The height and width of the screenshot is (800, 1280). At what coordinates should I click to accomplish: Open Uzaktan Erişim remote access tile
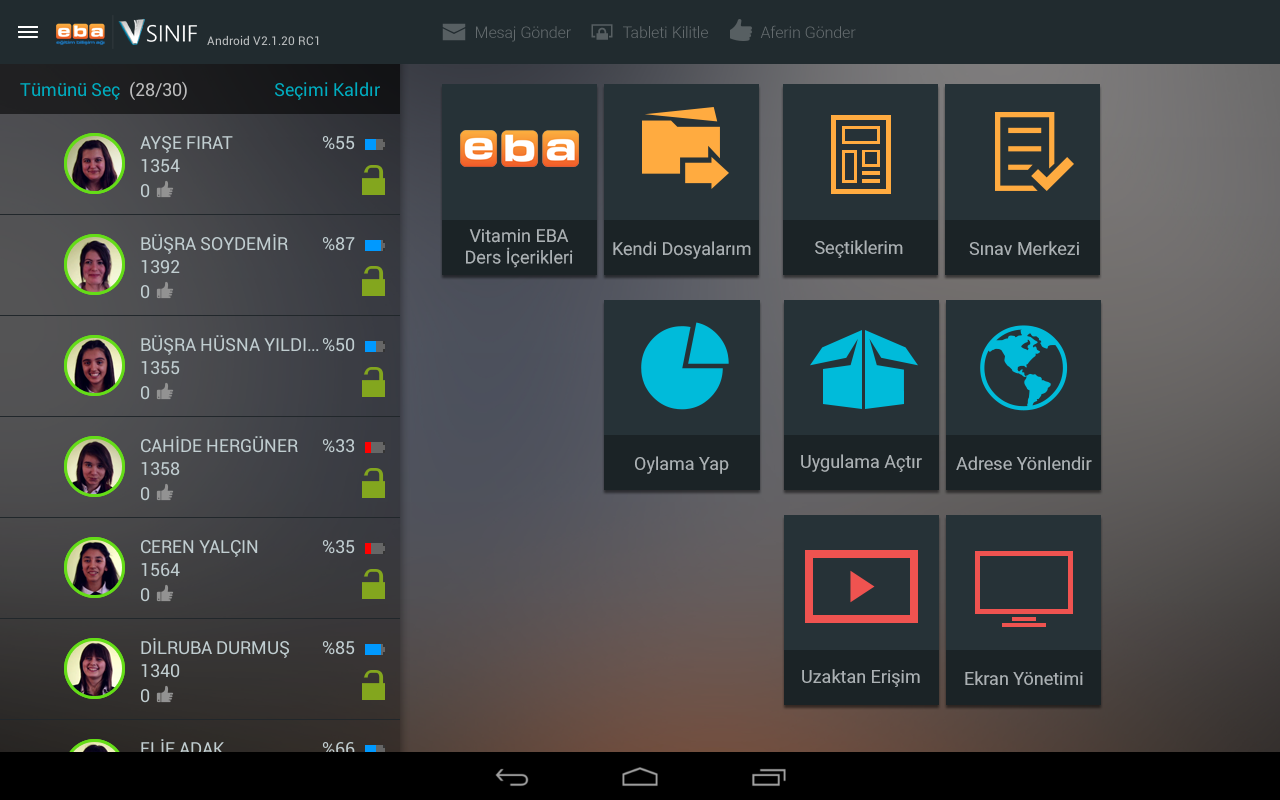pyautogui.click(x=861, y=610)
